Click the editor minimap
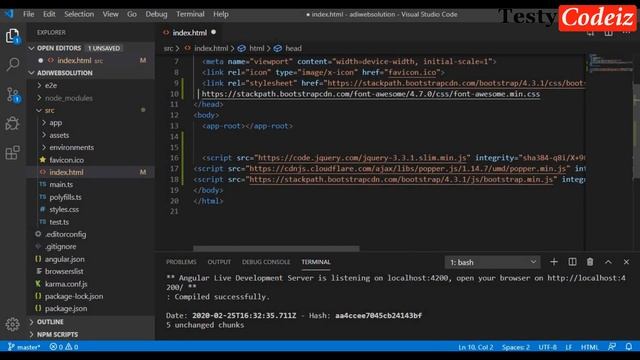 (x=610, y=65)
